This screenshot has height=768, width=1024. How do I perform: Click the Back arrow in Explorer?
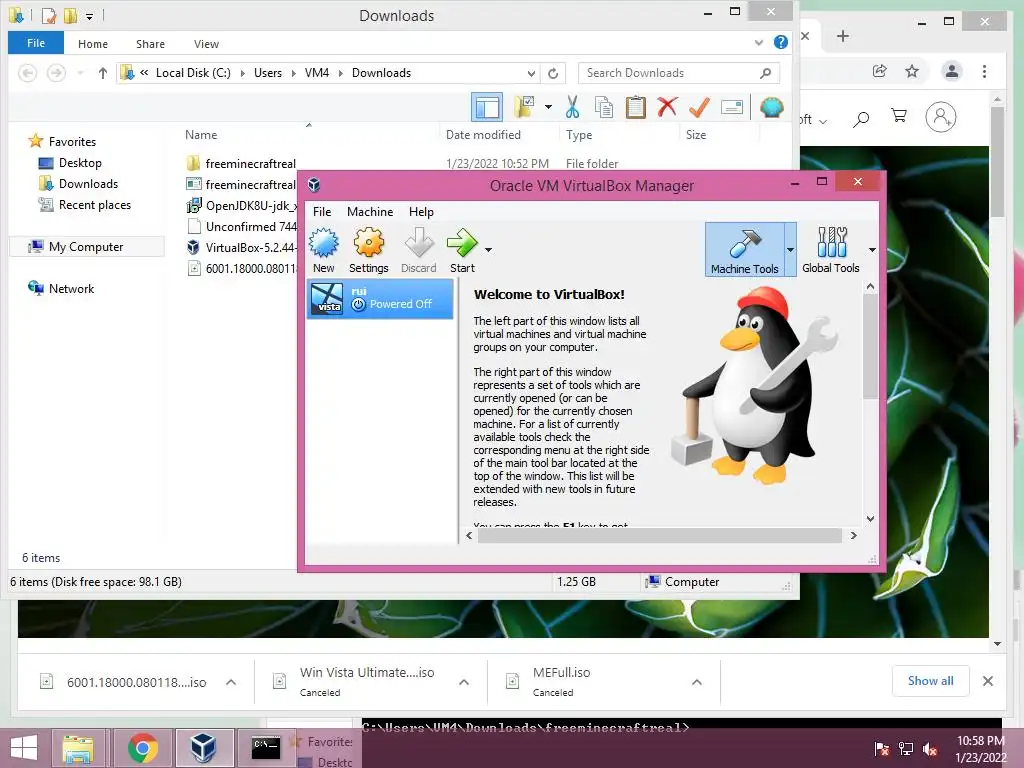pyautogui.click(x=27, y=73)
